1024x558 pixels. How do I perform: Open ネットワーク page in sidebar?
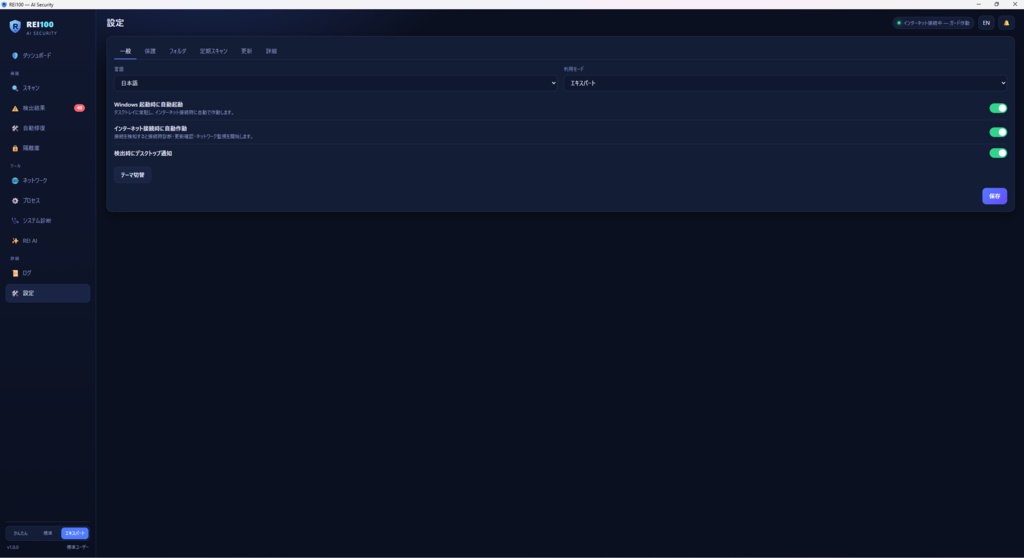pyautogui.click(x=48, y=180)
